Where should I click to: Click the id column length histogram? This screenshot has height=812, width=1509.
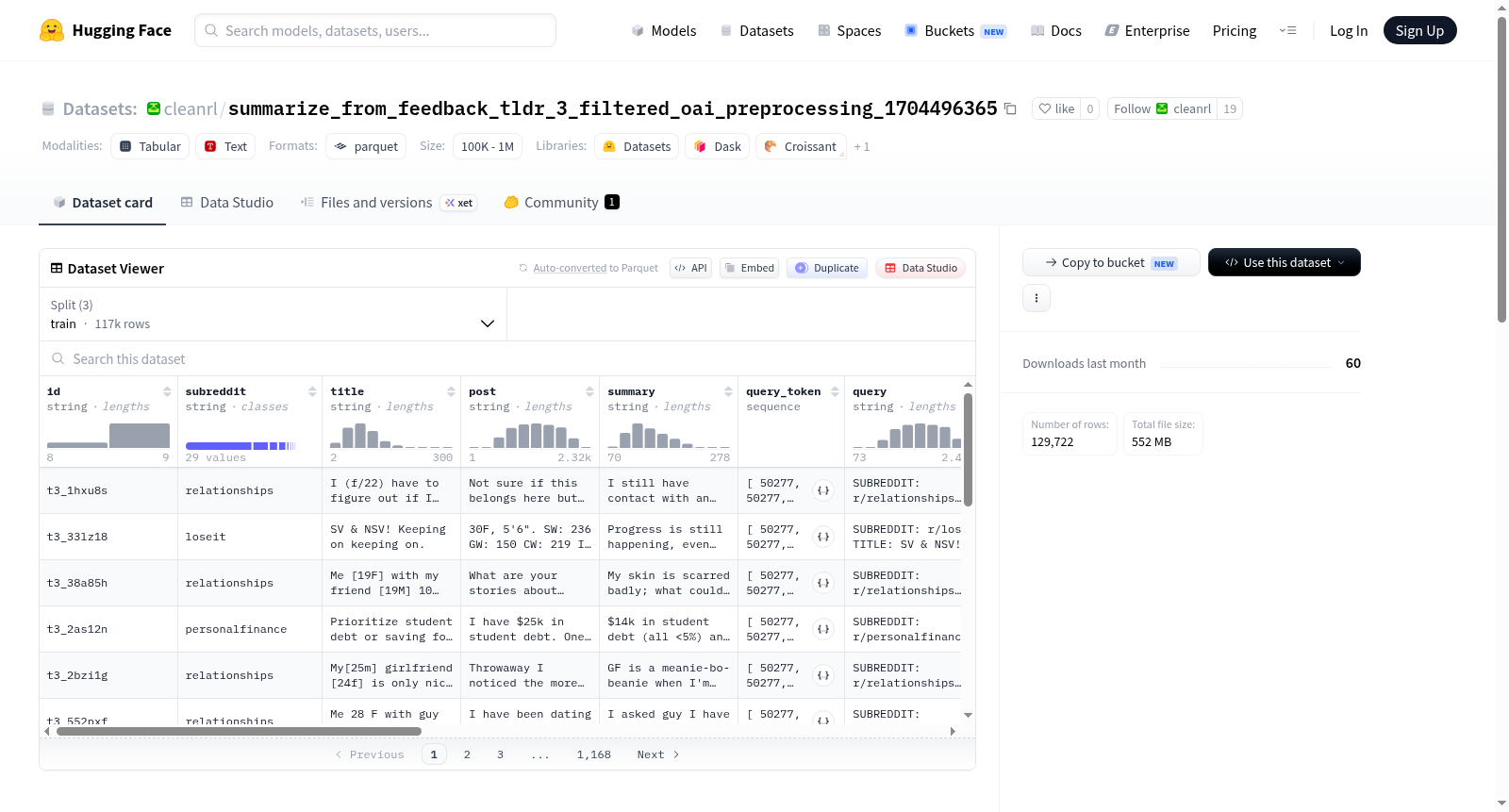tap(108, 436)
